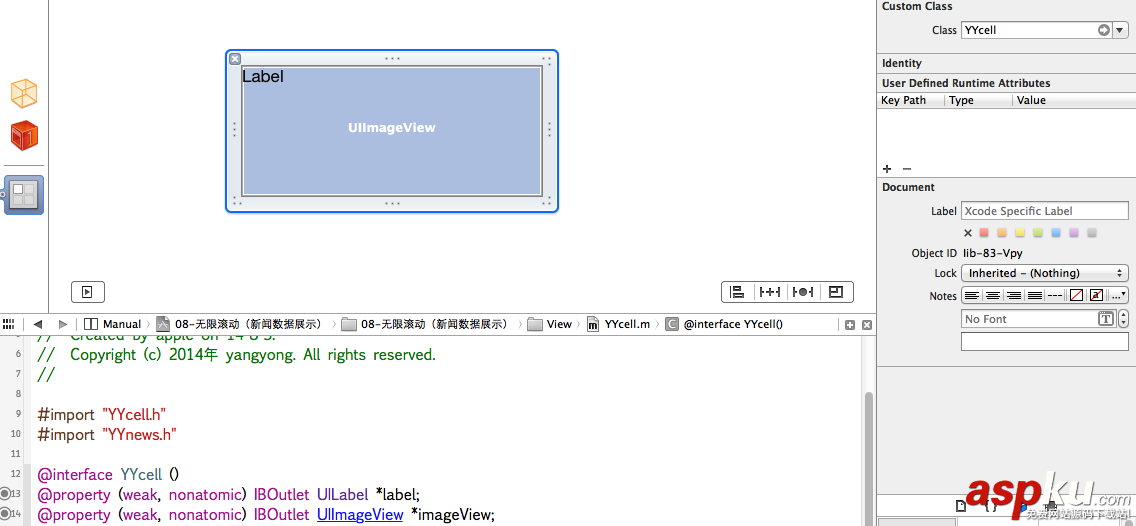Open the related items grid menu
The width and height of the screenshot is (1136, 526).
9,324
